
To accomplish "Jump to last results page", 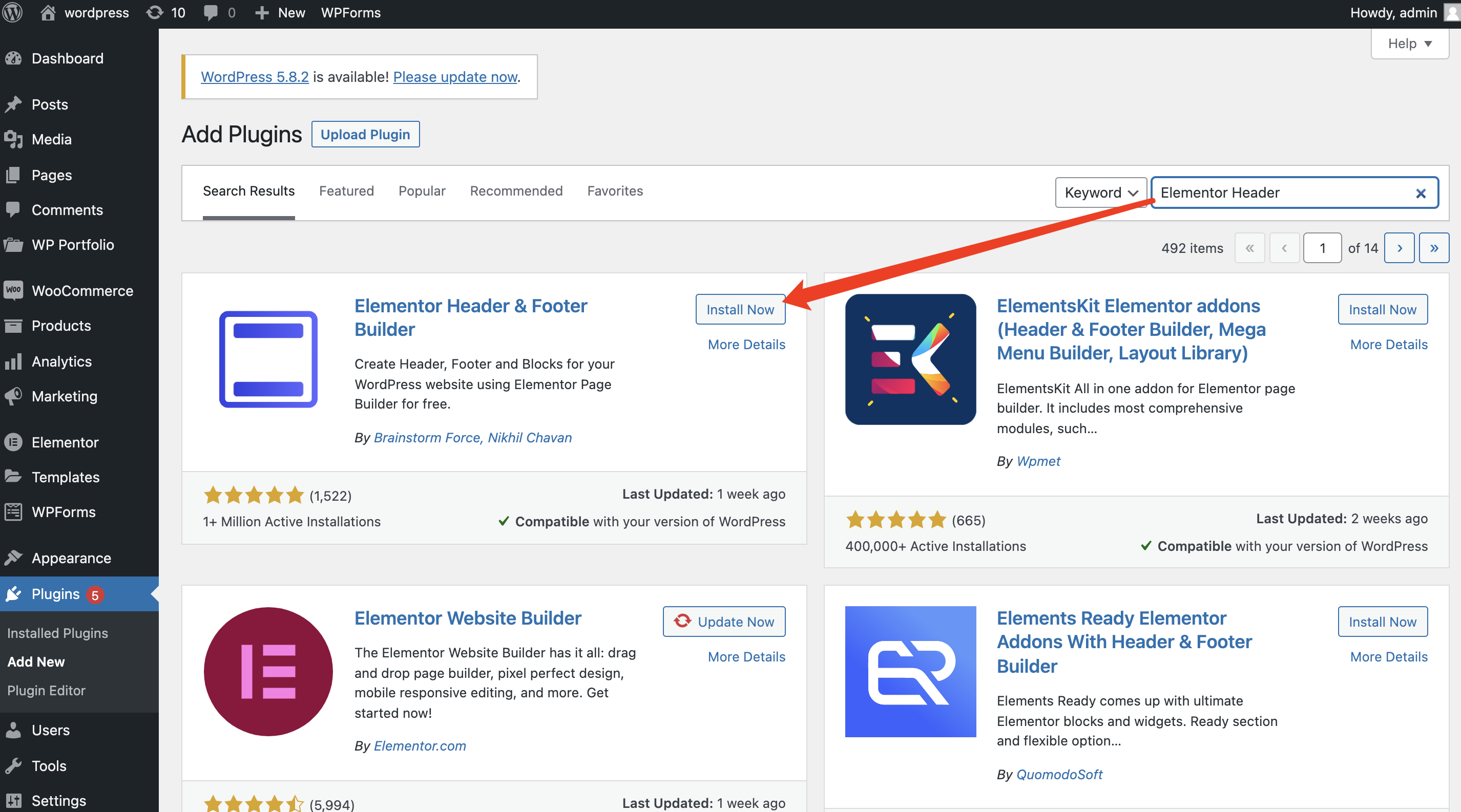I will coord(1434,248).
